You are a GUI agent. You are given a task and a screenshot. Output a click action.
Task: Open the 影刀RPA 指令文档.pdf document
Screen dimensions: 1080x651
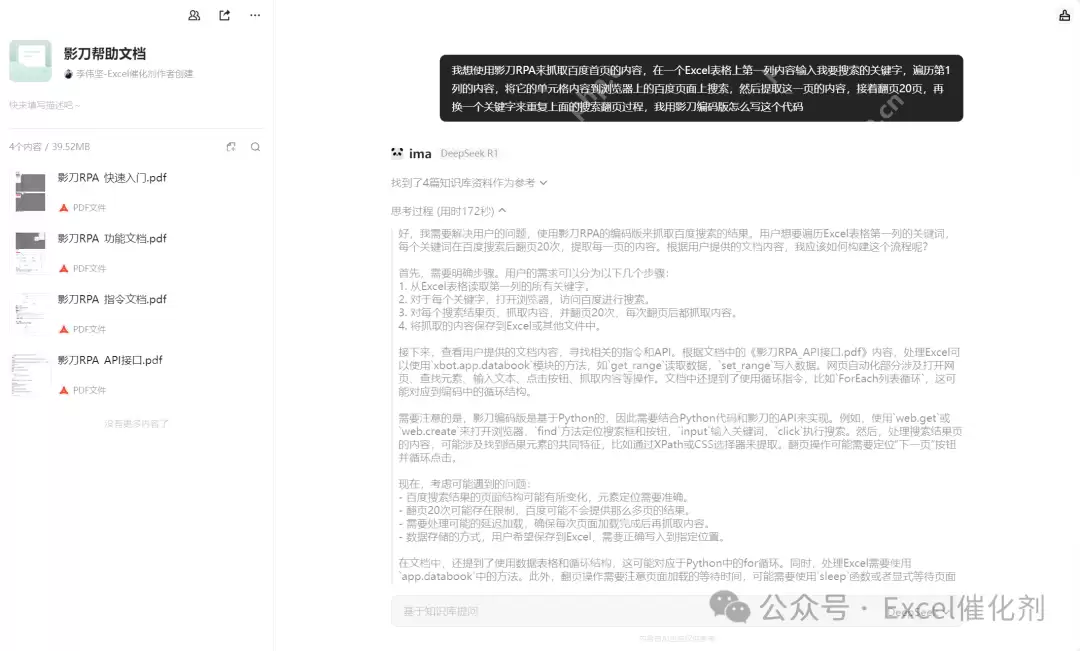click(x=110, y=298)
